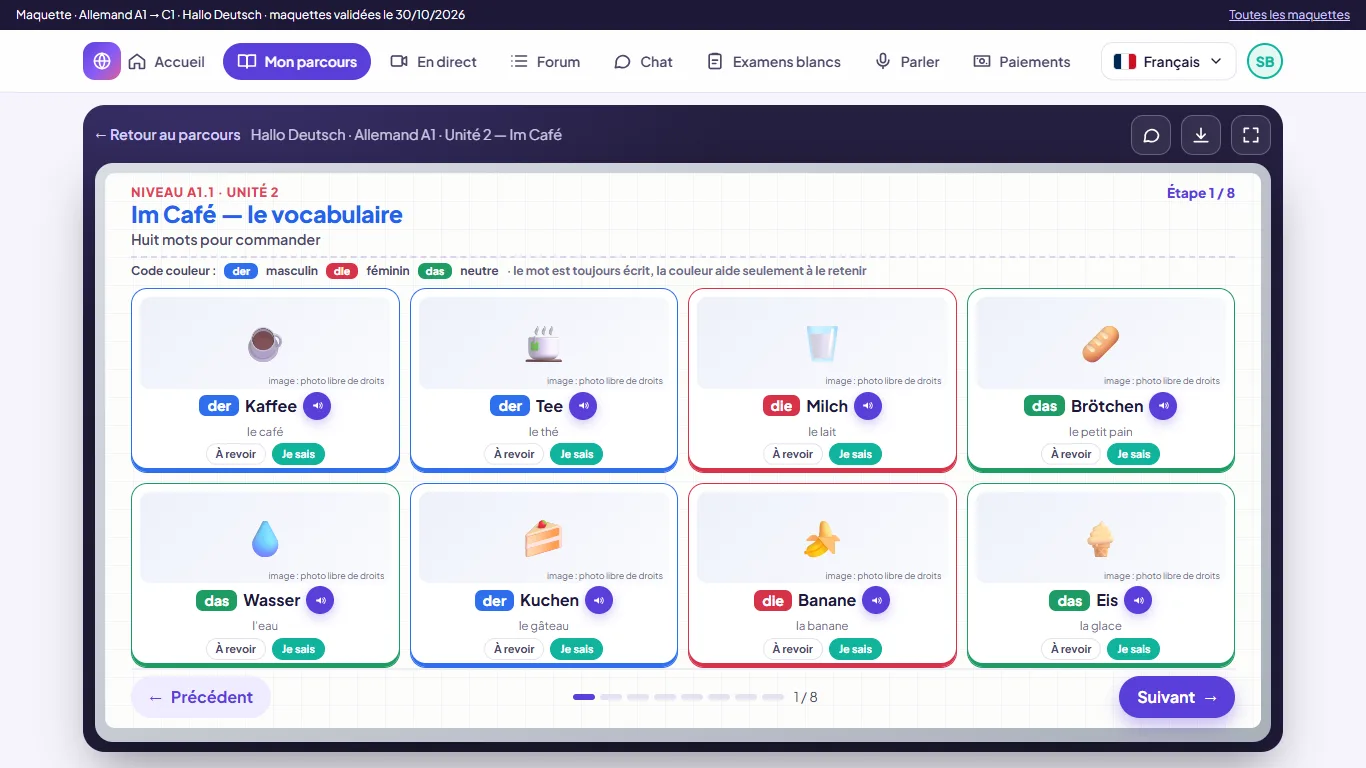Download the lesson with the download icon
This screenshot has height=768, width=1366.
tap(1201, 135)
